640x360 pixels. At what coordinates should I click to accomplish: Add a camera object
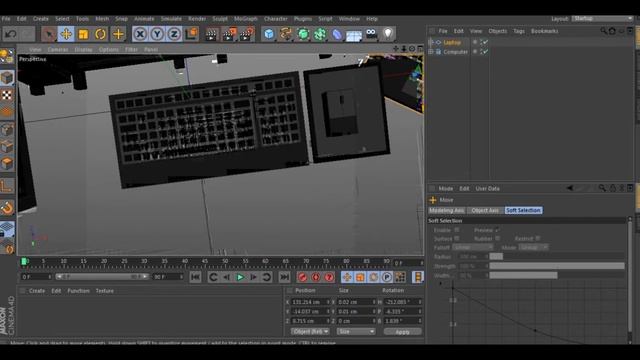pos(371,34)
